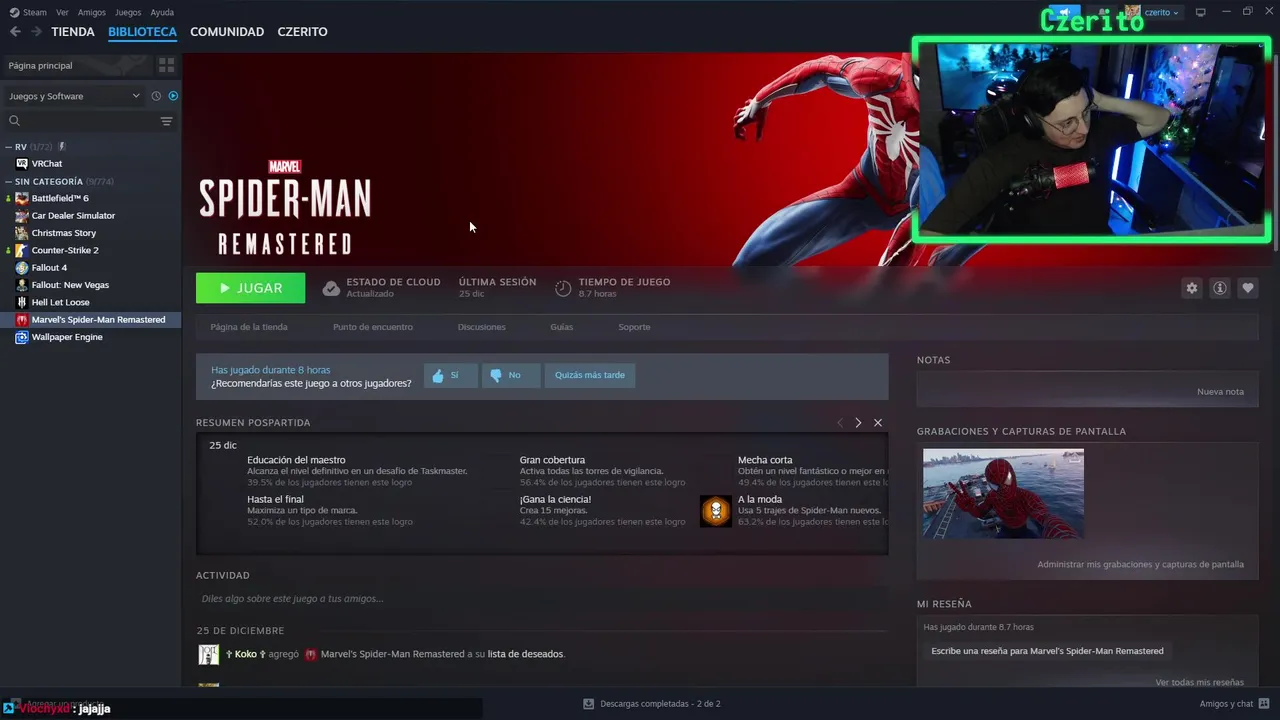Screen dimensions: 1280x720
Task: Open game info icon
Action: coord(1220,288)
